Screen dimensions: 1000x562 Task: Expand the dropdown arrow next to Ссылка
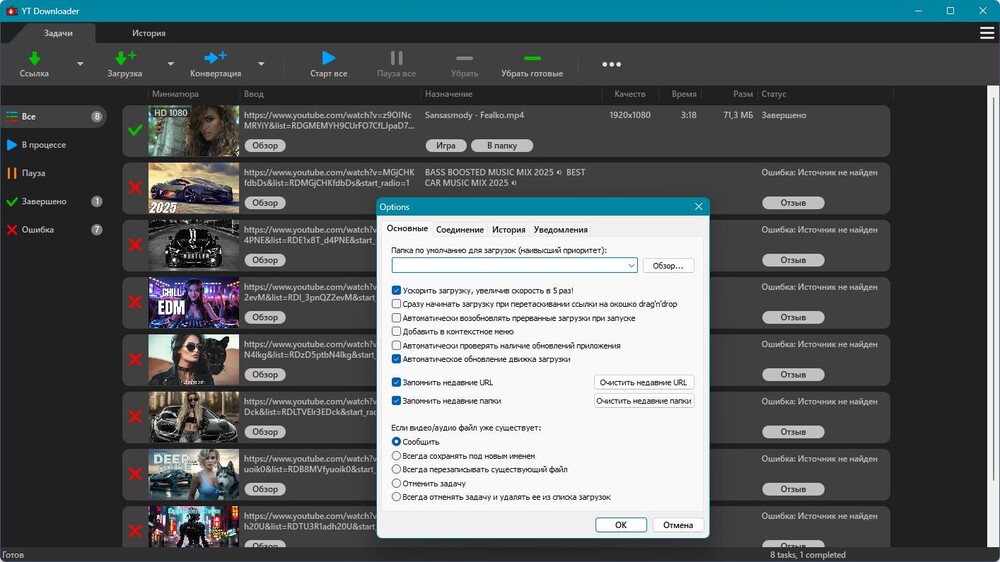80,65
